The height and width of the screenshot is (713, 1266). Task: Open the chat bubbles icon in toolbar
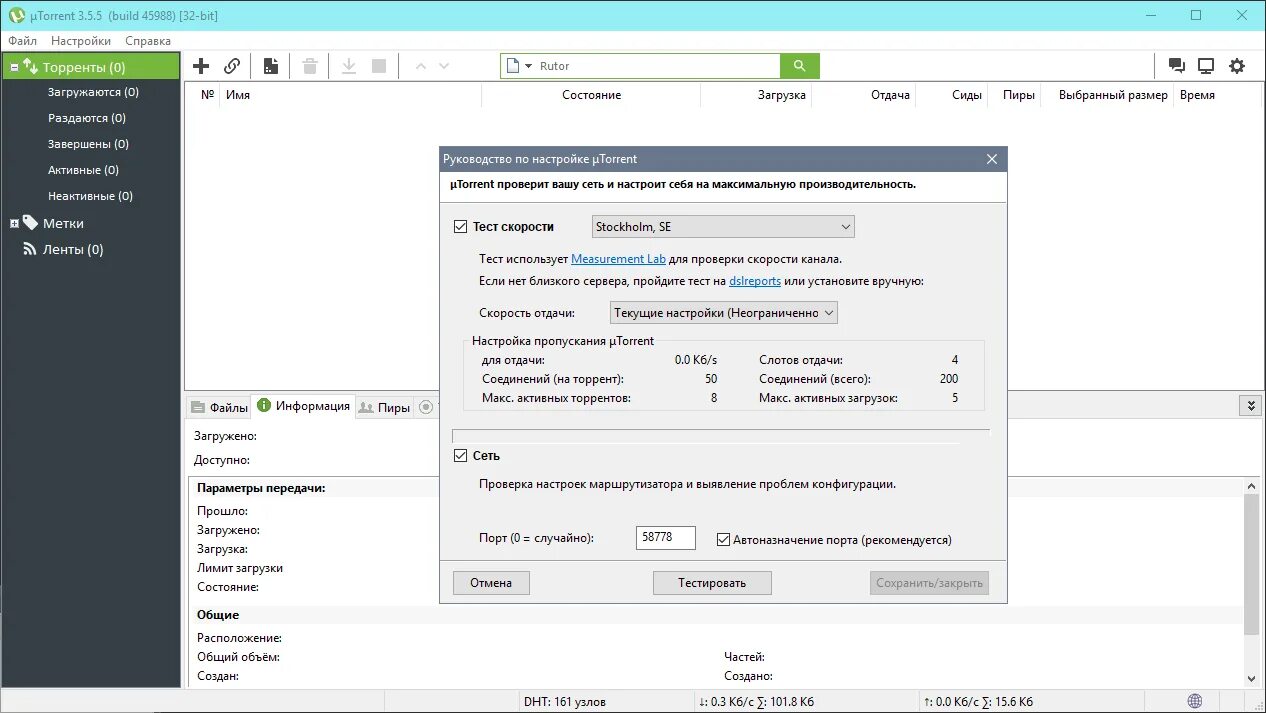(x=1177, y=66)
